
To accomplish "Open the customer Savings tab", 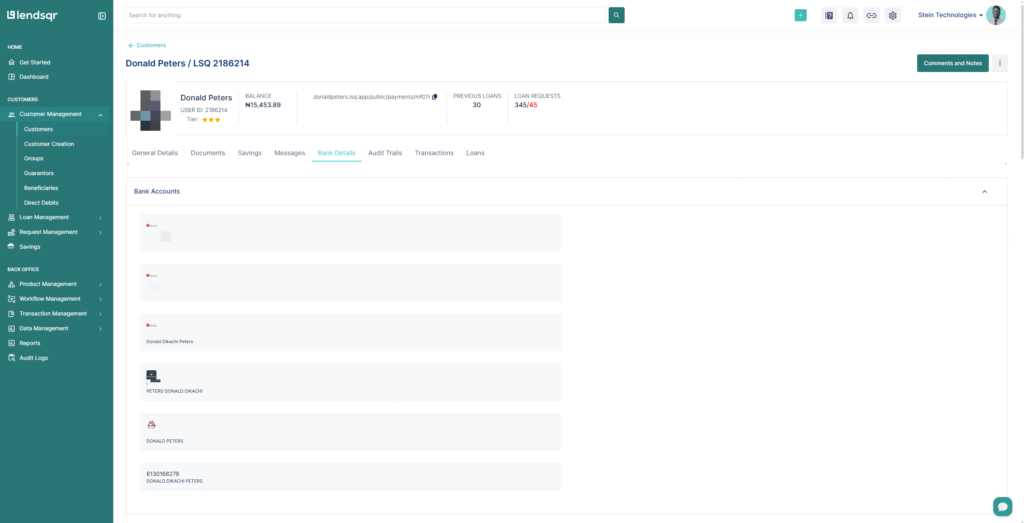I will tap(249, 153).
